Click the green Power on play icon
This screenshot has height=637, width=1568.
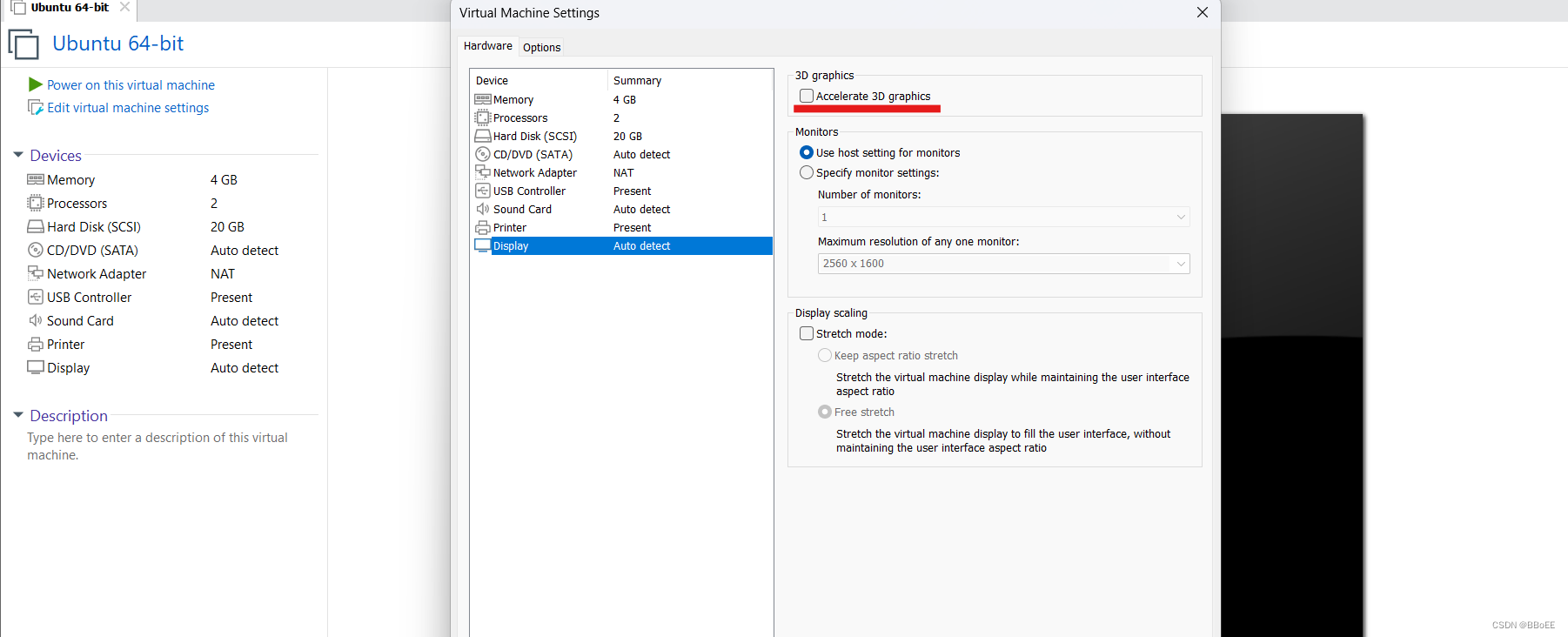pos(36,84)
